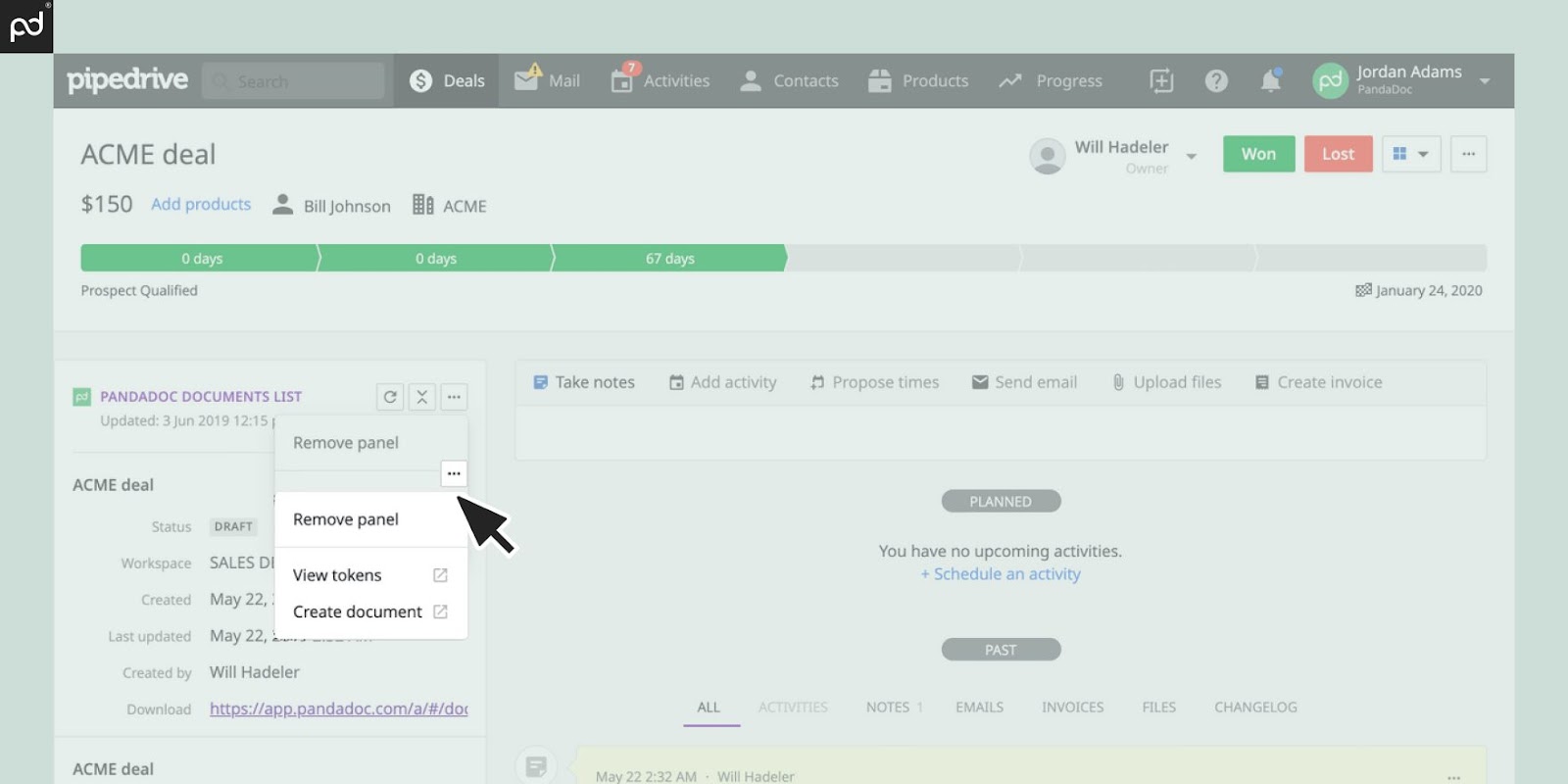Collapse the PandaDoc documents panel
This screenshot has height=784, width=1568.
pyautogui.click(x=421, y=397)
